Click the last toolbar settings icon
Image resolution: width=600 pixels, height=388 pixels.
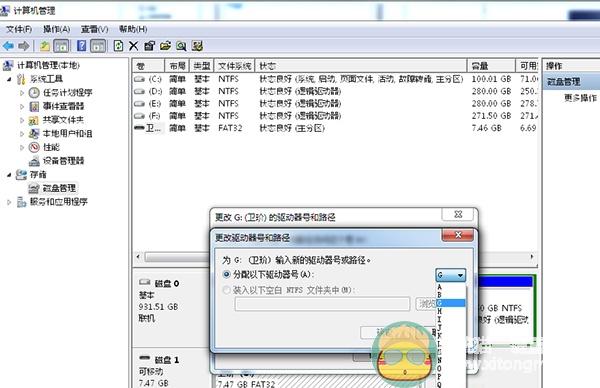(x=197, y=46)
